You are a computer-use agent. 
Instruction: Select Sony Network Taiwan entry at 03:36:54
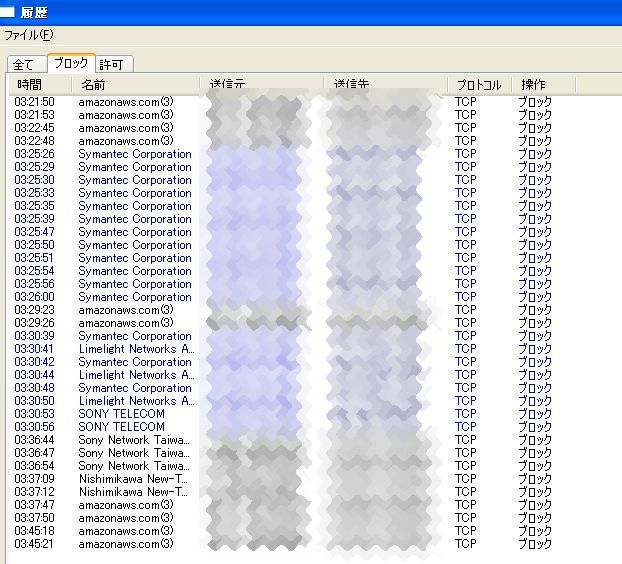[283, 466]
